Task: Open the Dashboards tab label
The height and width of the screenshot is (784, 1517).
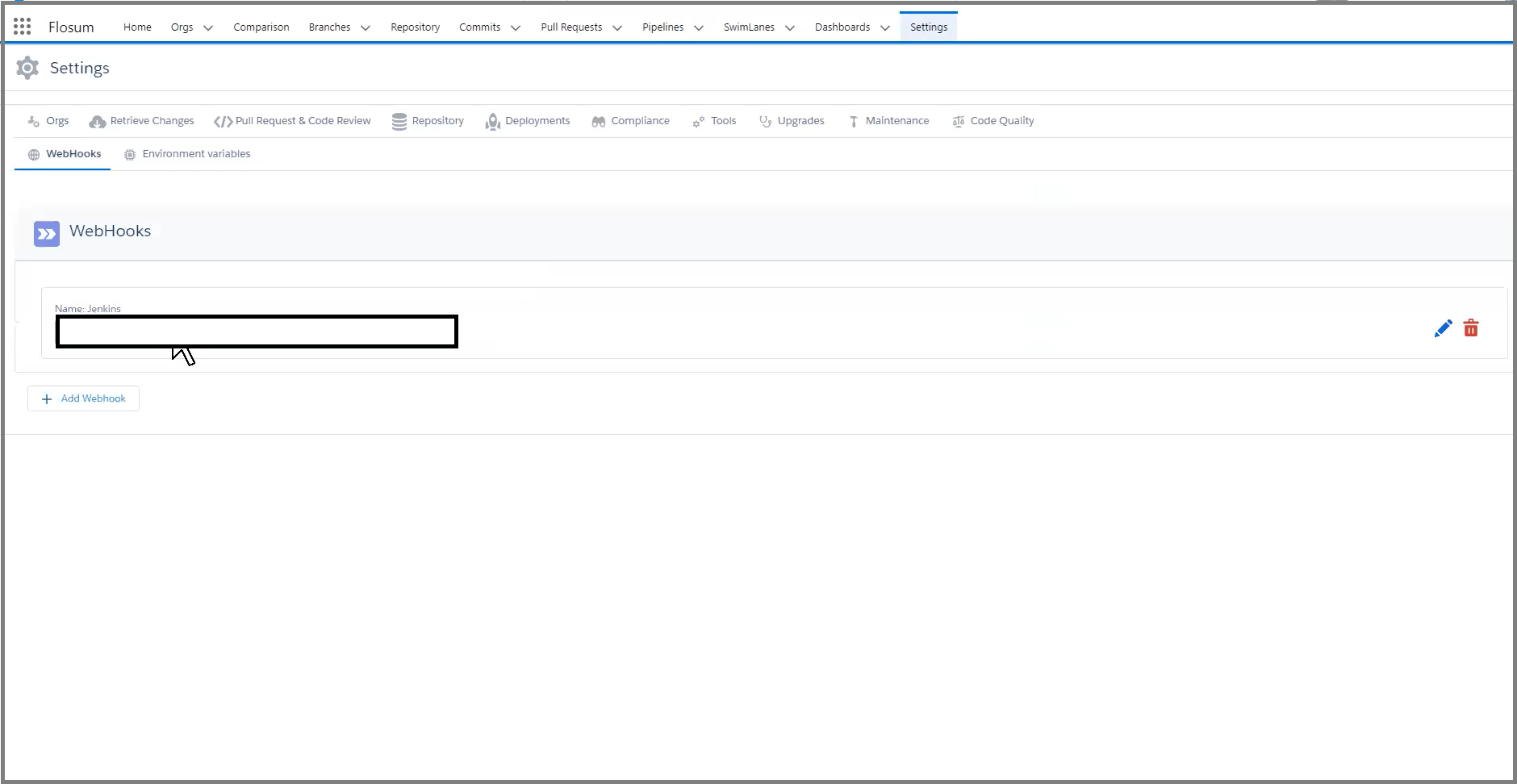Action: [842, 27]
